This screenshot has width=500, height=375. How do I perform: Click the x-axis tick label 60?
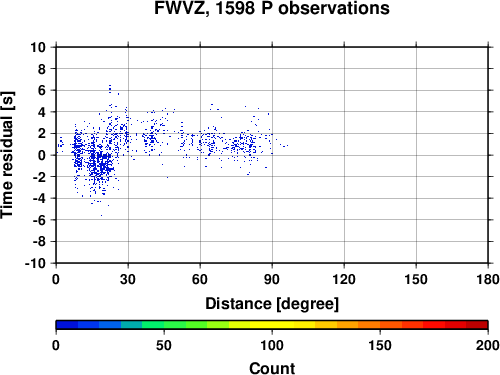point(200,279)
